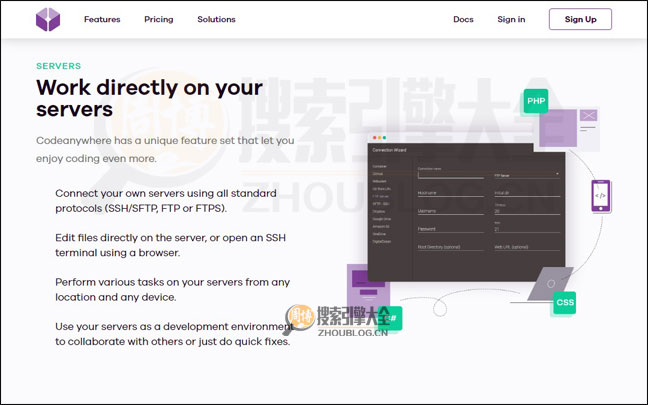
Task: Go to Docs
Action: tap(463, 19)
